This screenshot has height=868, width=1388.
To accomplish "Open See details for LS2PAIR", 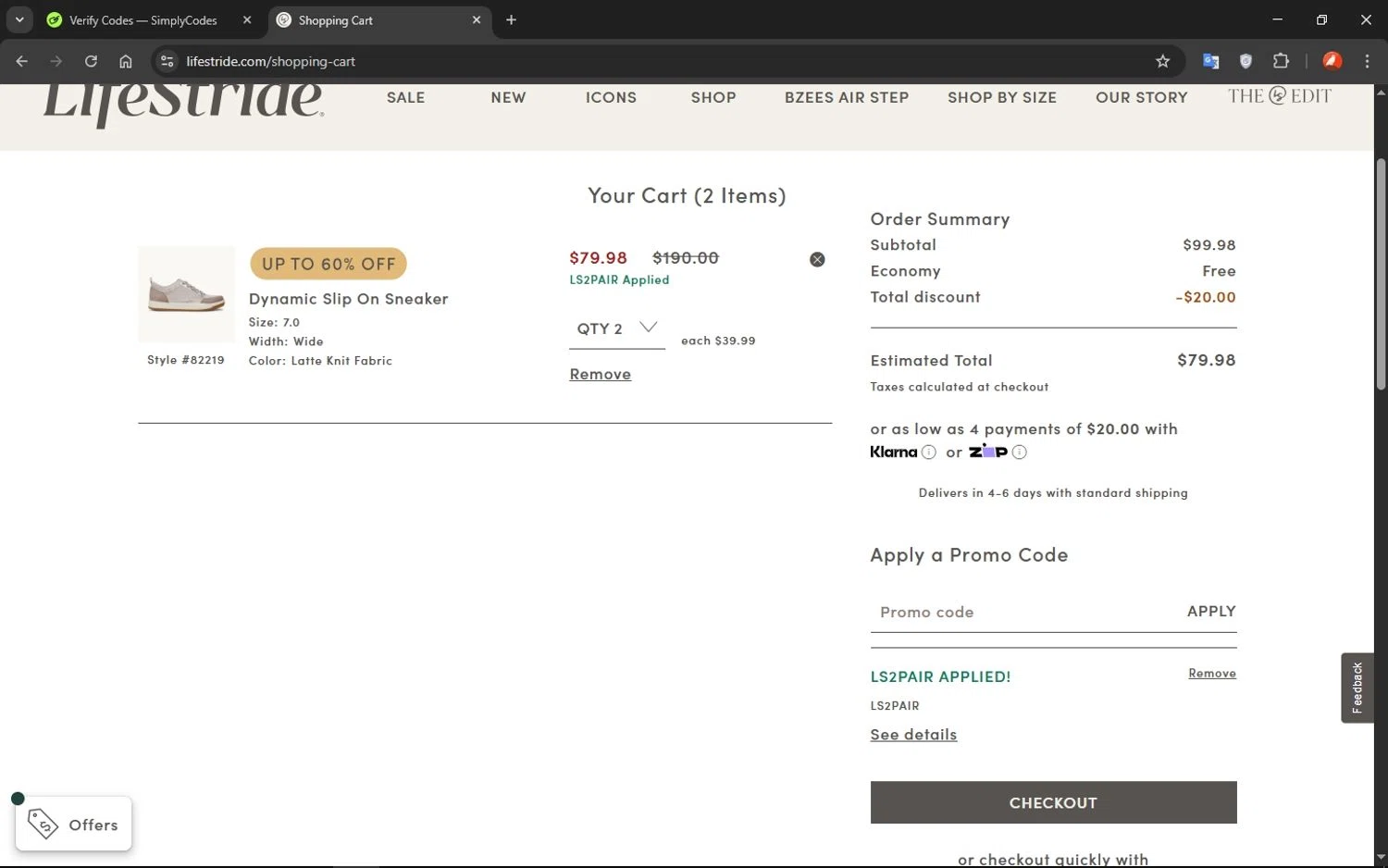I will tap(913, 734).
